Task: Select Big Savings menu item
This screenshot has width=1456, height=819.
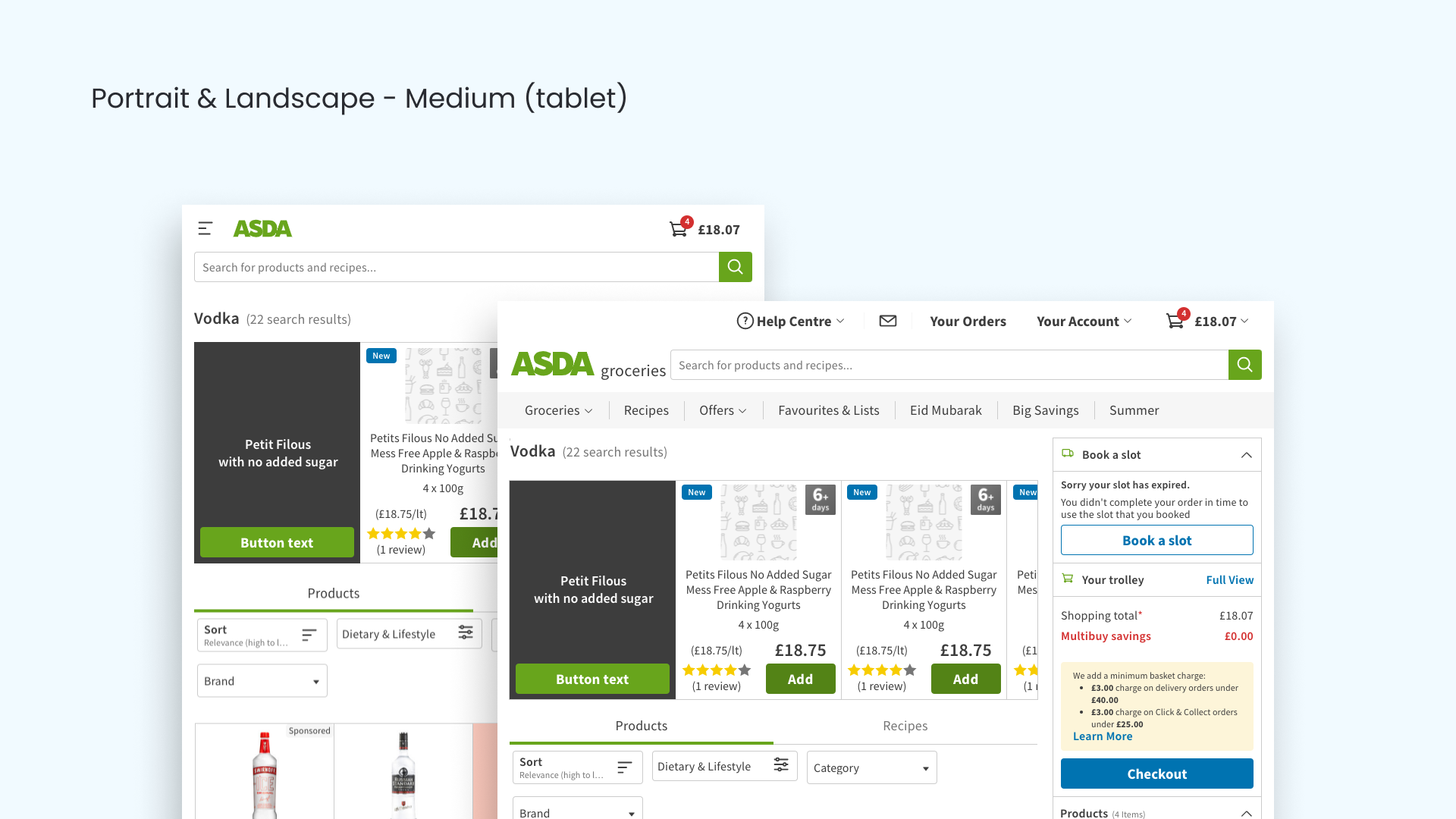Action: point(1045,410)
